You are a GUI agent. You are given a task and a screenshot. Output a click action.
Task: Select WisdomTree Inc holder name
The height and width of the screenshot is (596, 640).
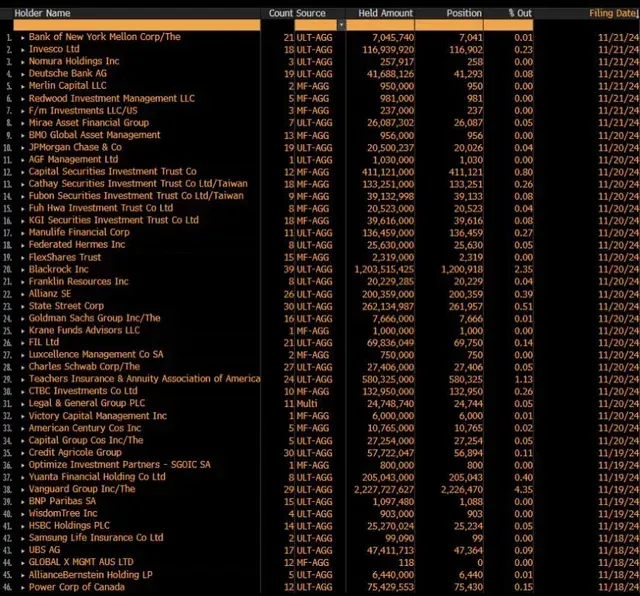point(63,514)
